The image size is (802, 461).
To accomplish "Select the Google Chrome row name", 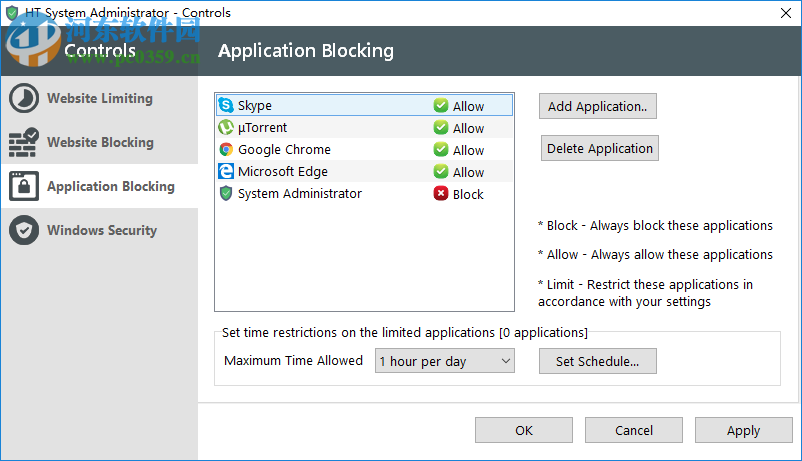I will click(284, 150).
